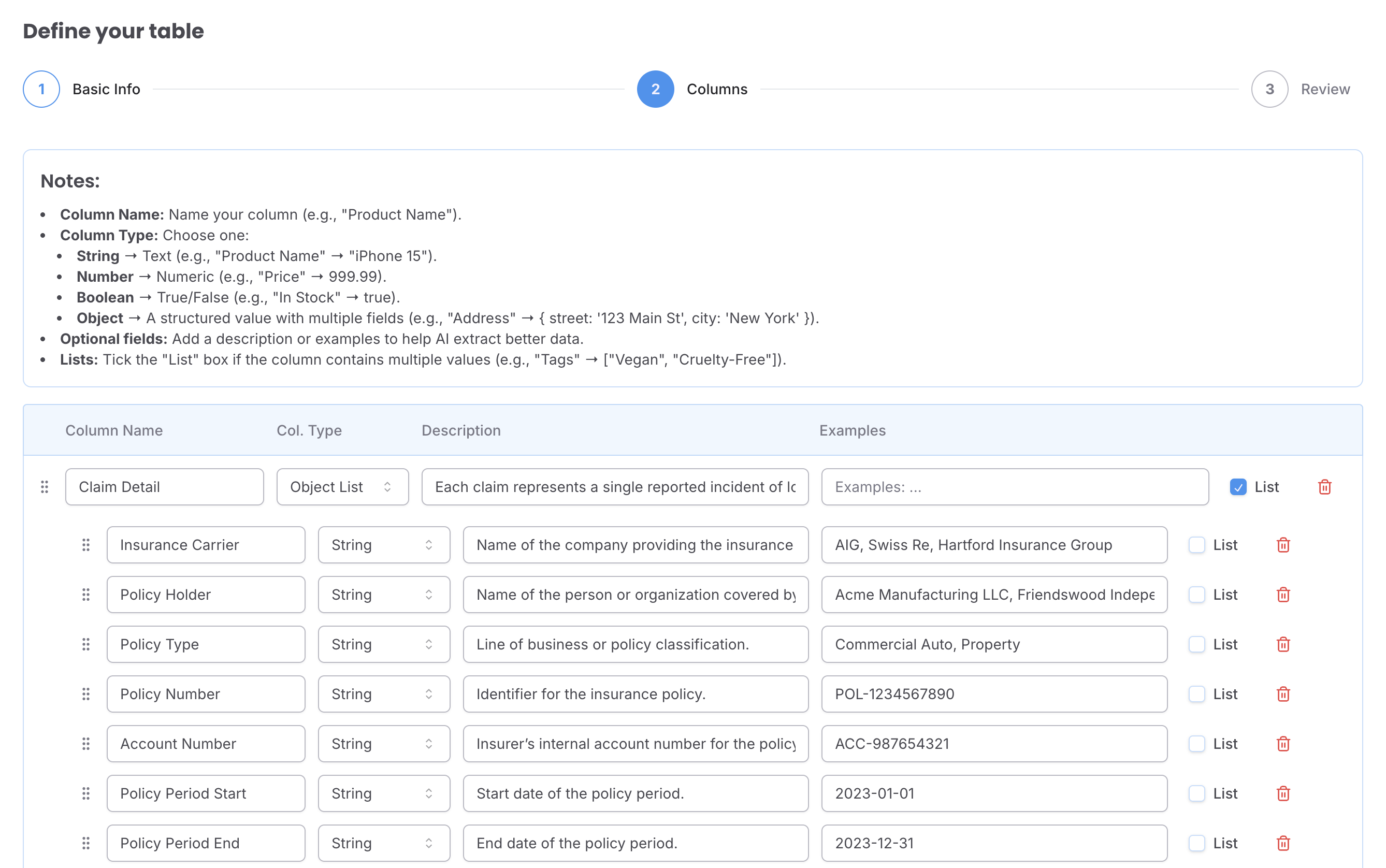Grab the drag handle for Insurance Carrier
This screenshot has height=868, width=1386.
point(86,545)
